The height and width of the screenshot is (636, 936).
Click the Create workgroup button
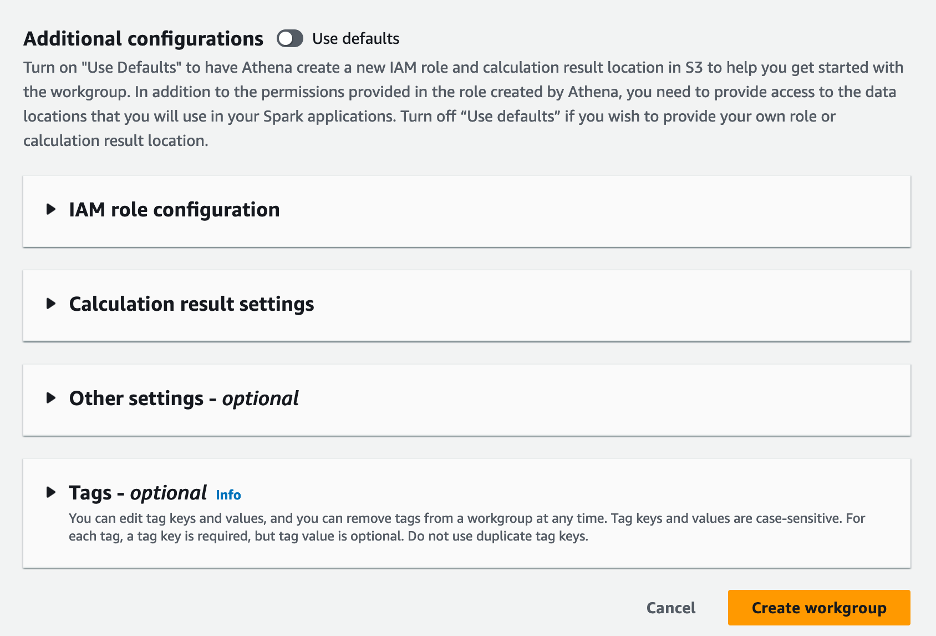coord(819,608)
